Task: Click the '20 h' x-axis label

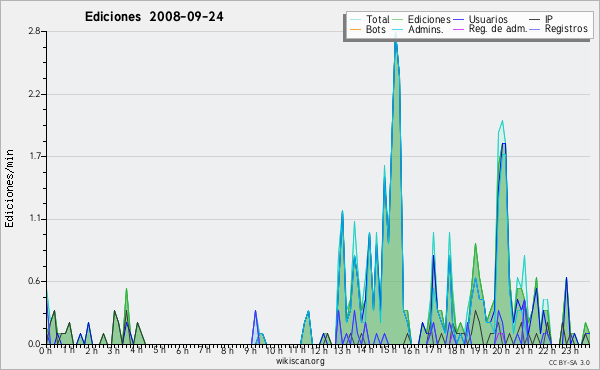Action: point(501,351)
